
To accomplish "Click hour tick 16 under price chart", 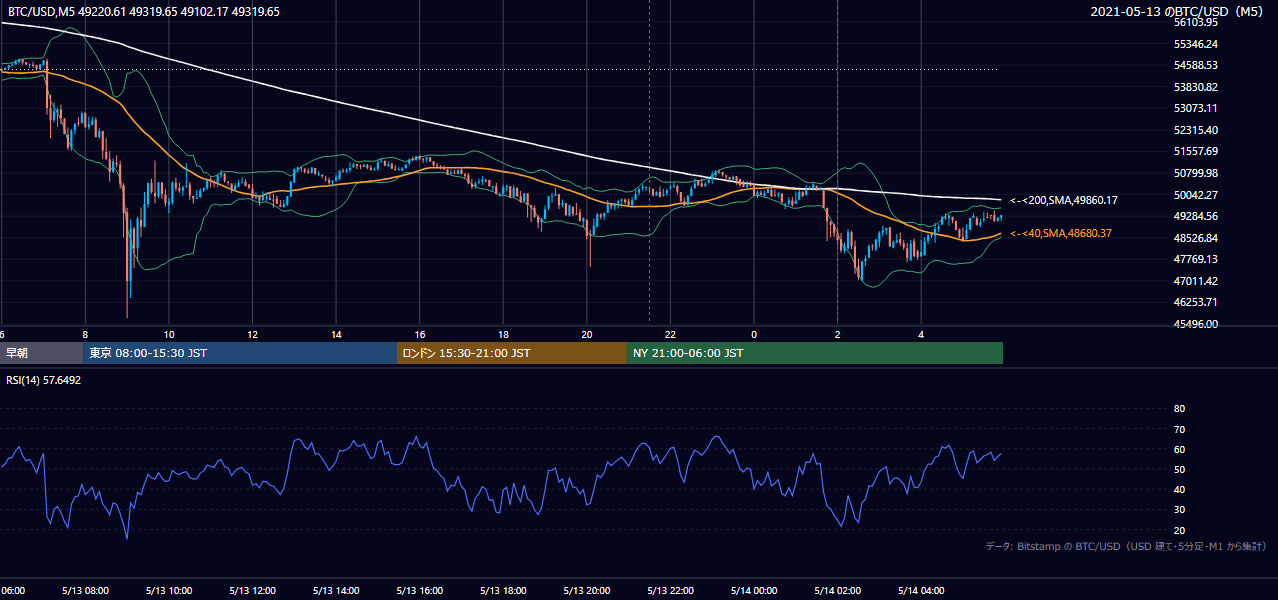I will 420,335.
